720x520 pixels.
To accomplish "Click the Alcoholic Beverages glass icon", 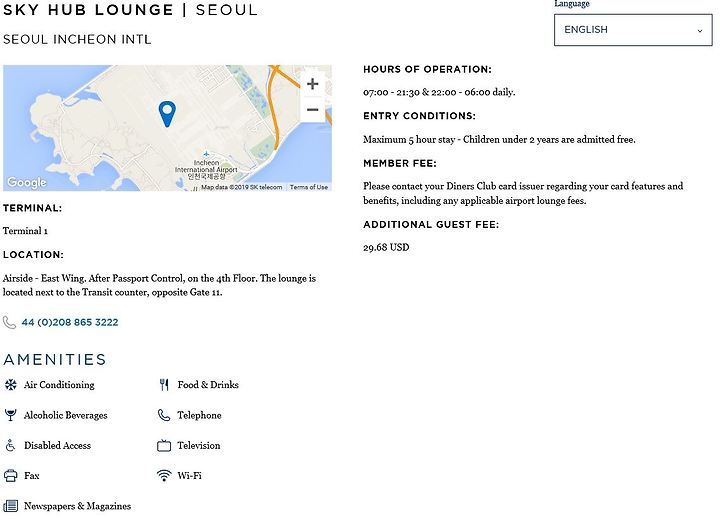I will coord(10,415).
